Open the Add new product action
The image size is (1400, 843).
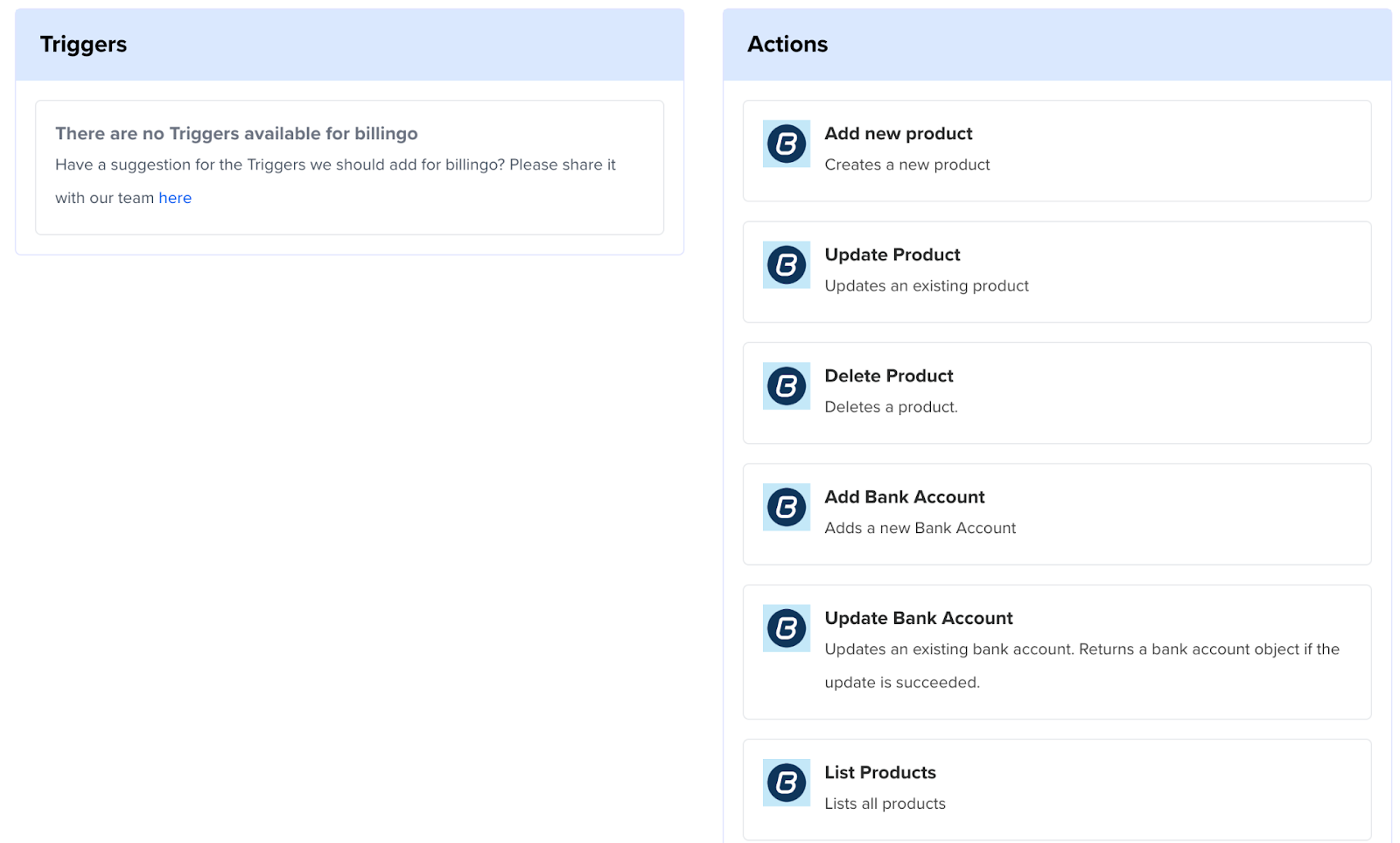(1056, 151)
